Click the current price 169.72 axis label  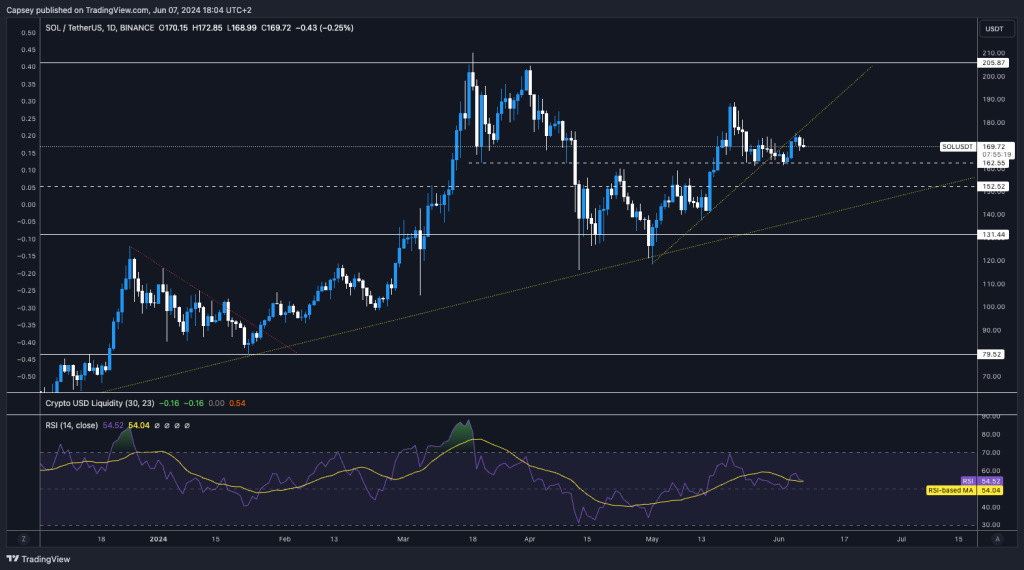pos(994,147)
